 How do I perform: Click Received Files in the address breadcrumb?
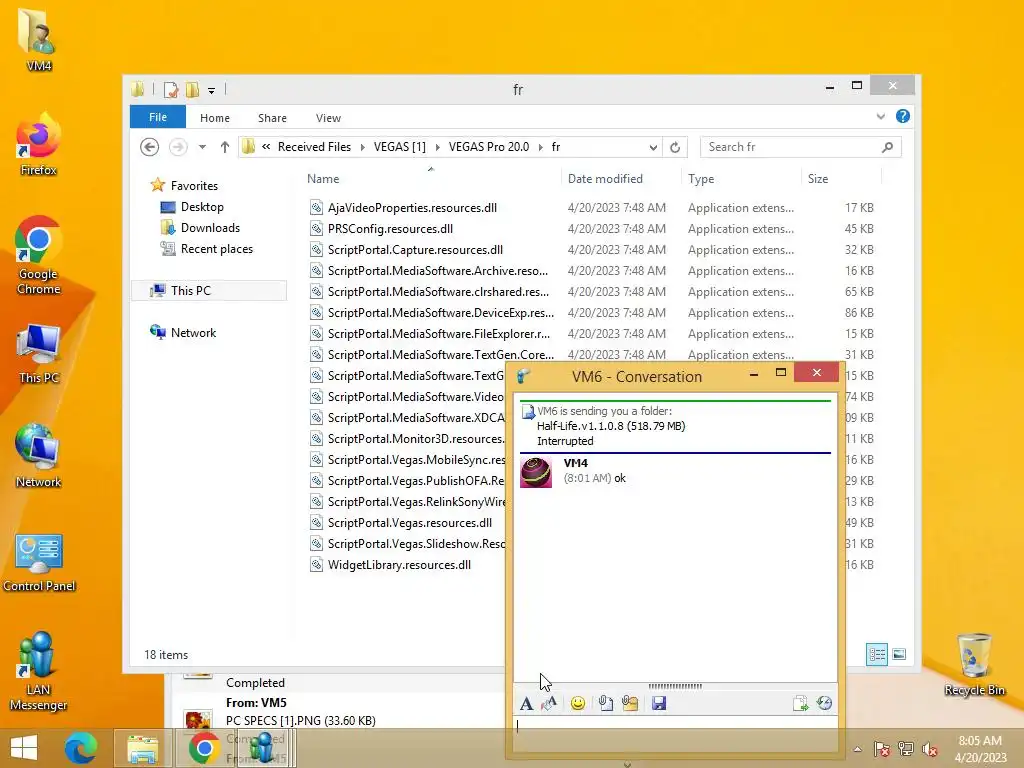(314, 147)
